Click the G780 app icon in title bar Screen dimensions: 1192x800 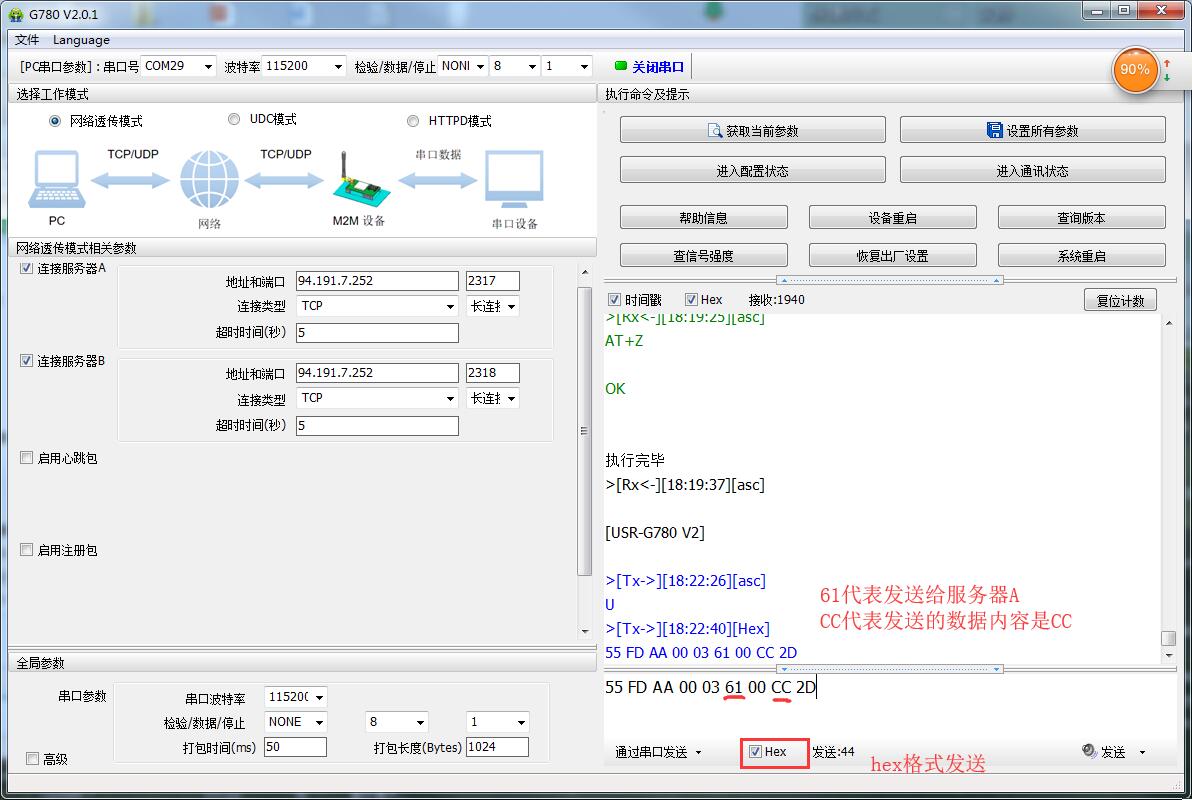pyautogui.click(x=15, y=14)
